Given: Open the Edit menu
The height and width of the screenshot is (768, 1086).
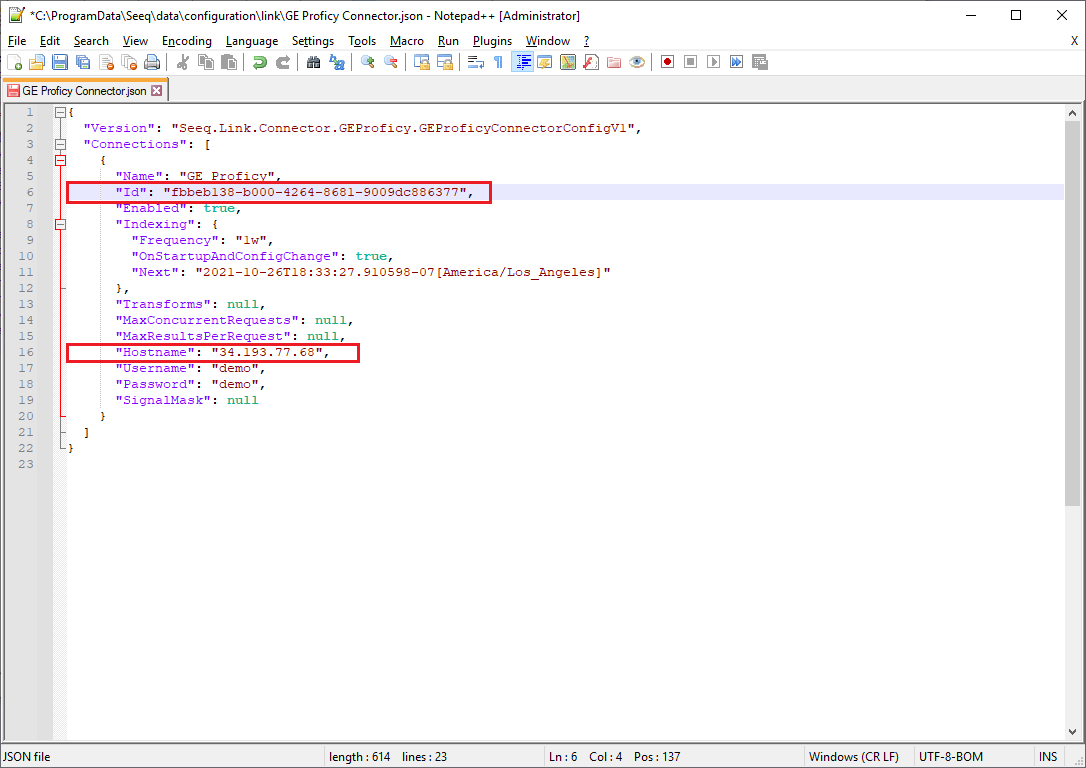Looking at the screenshot, I should tap(50, 41).
